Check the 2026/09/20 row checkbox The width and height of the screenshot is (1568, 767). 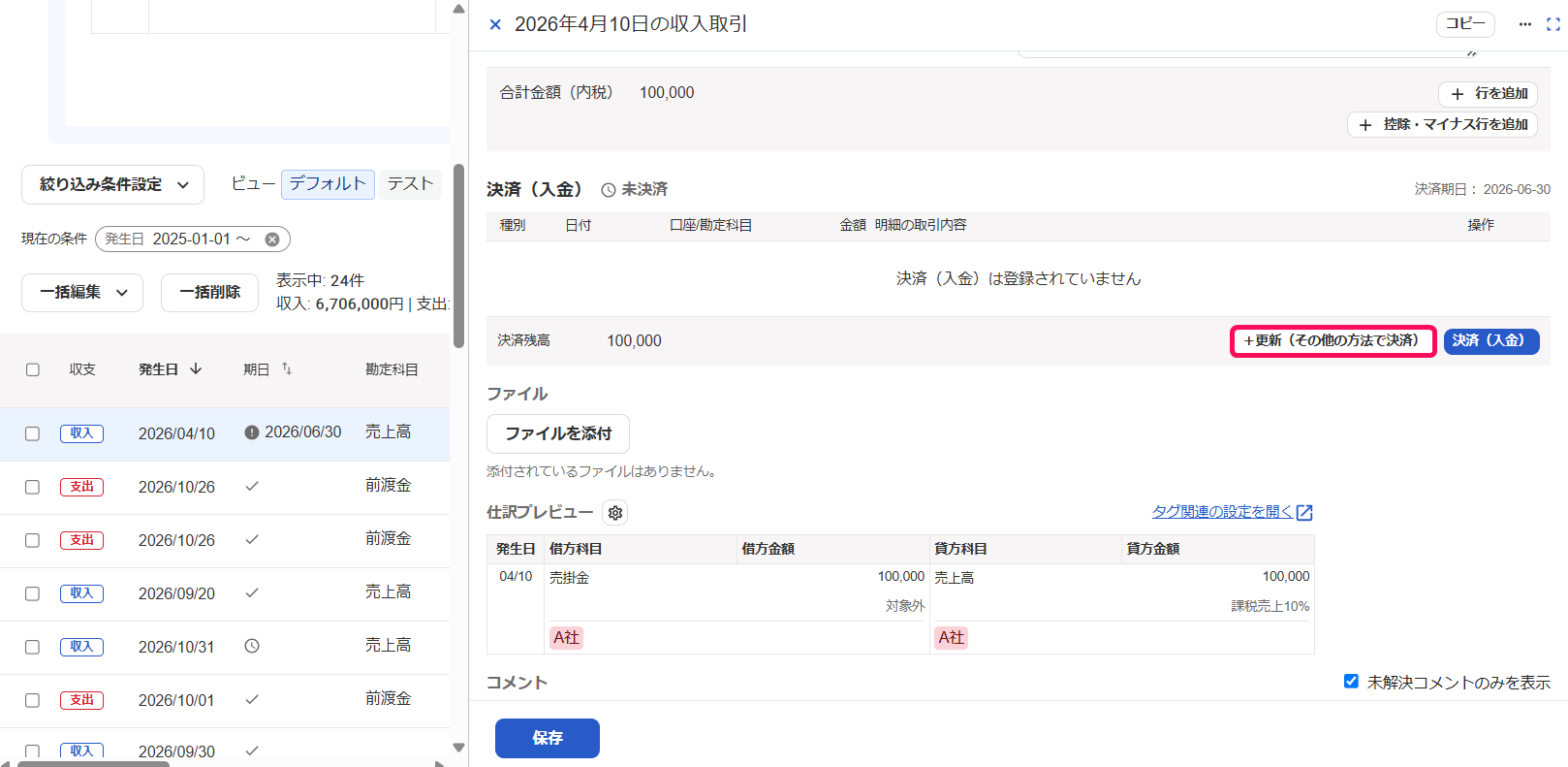click(x=33, y=593)
